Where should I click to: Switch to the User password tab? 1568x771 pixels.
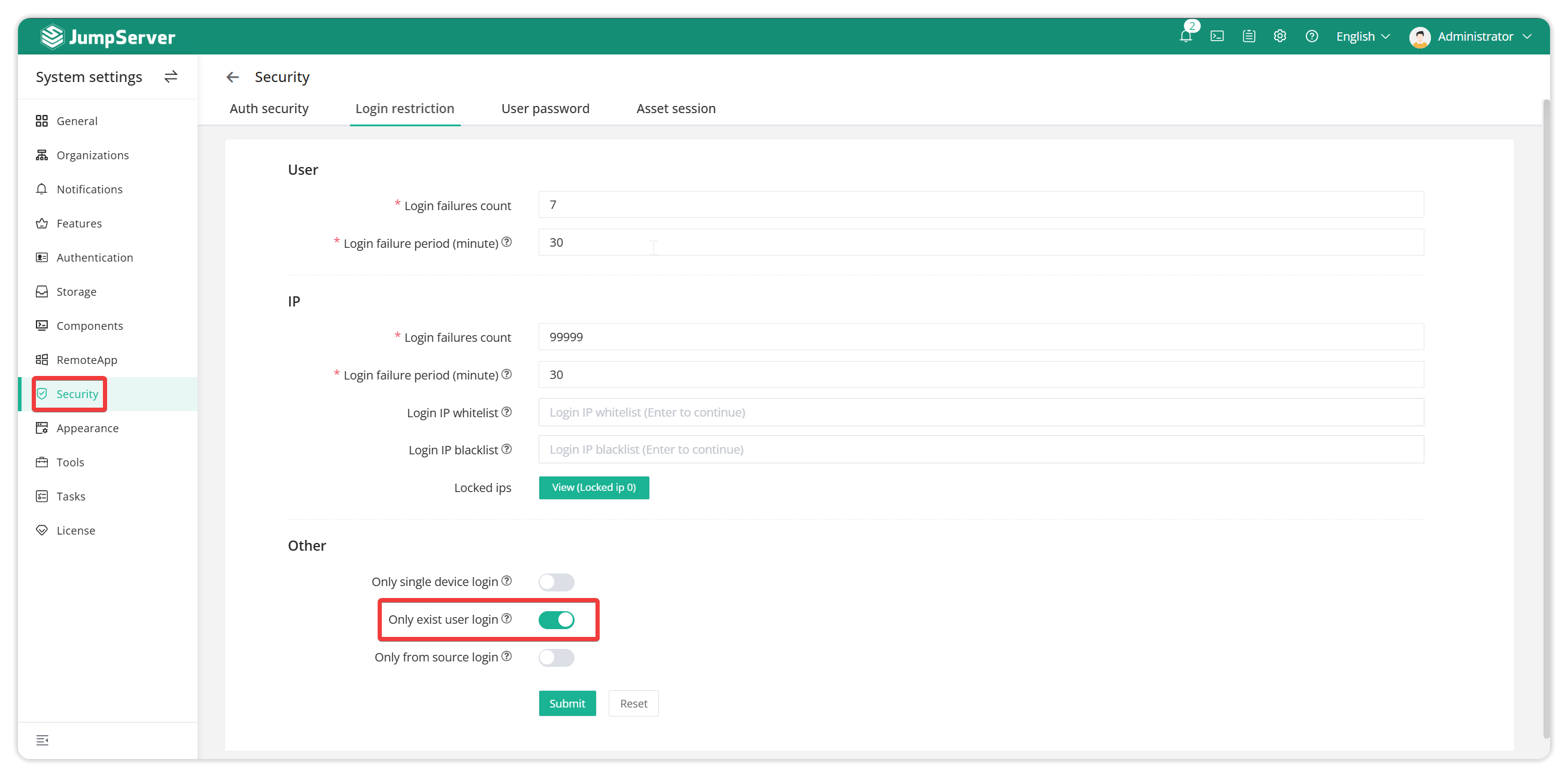coord(545,108)
